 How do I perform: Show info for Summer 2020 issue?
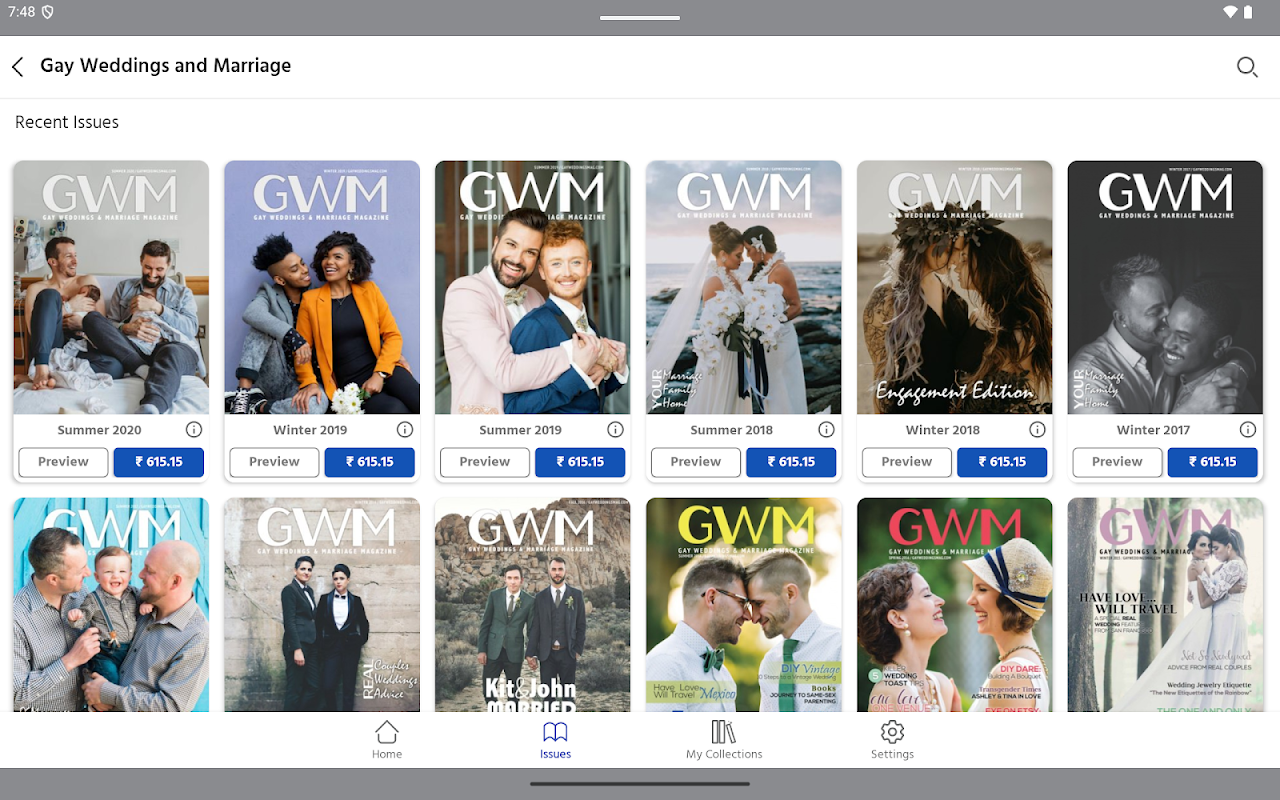(194, 430)
